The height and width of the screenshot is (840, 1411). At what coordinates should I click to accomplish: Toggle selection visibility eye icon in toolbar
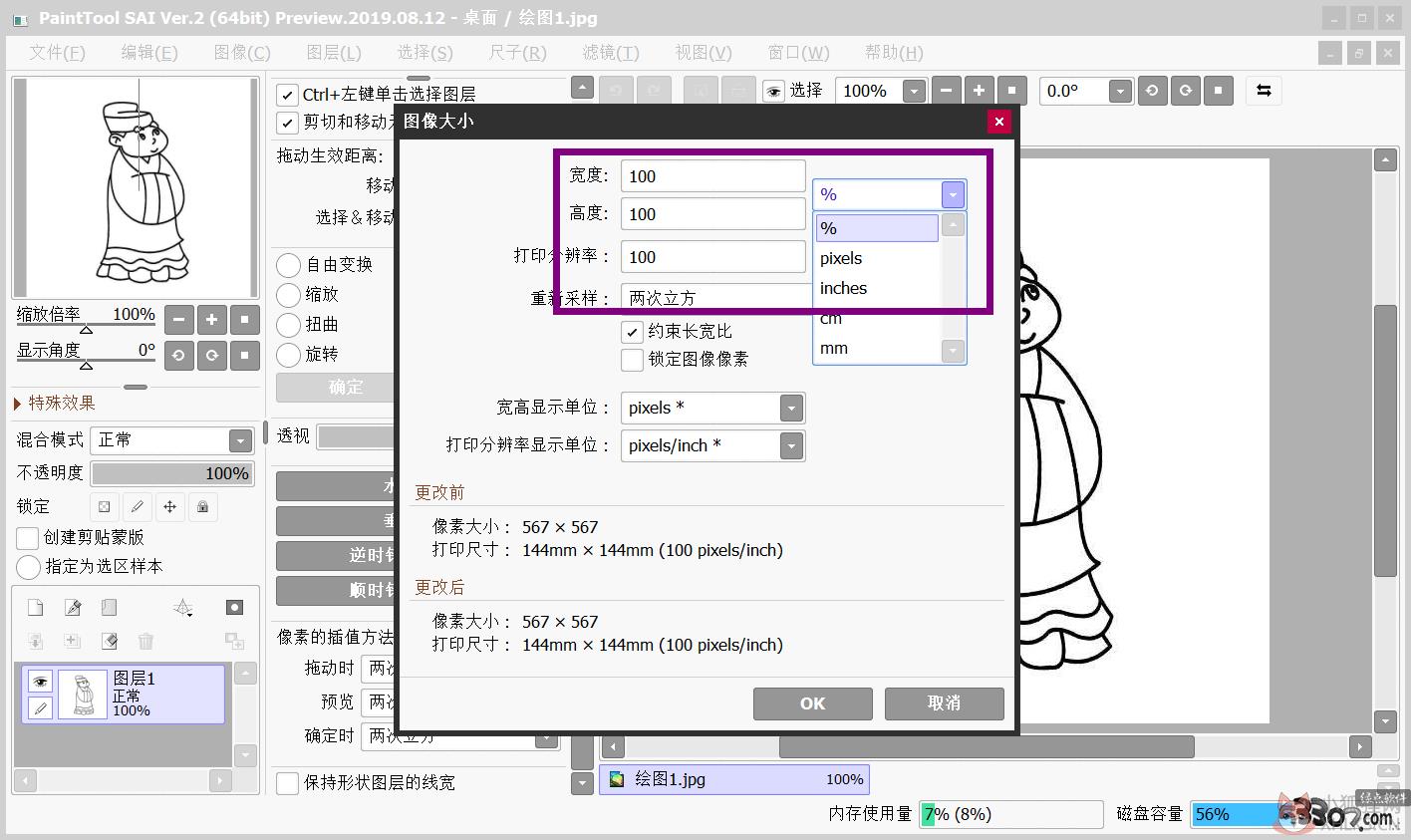(x=773, y=92)
